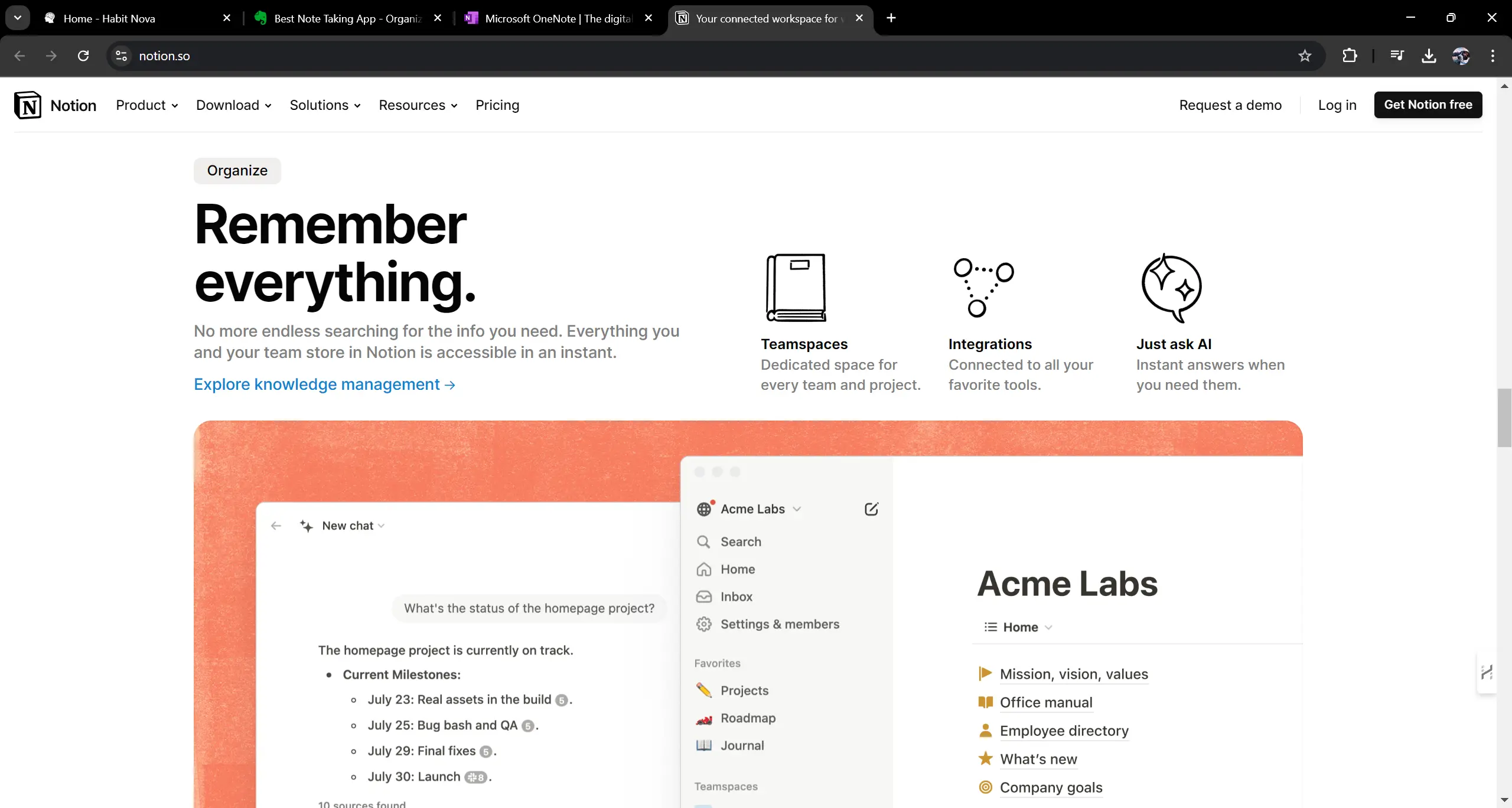Click the Settings gear icon in sidebar
The height and width of the screenshot is (808, 1512).
pos(703,624)
